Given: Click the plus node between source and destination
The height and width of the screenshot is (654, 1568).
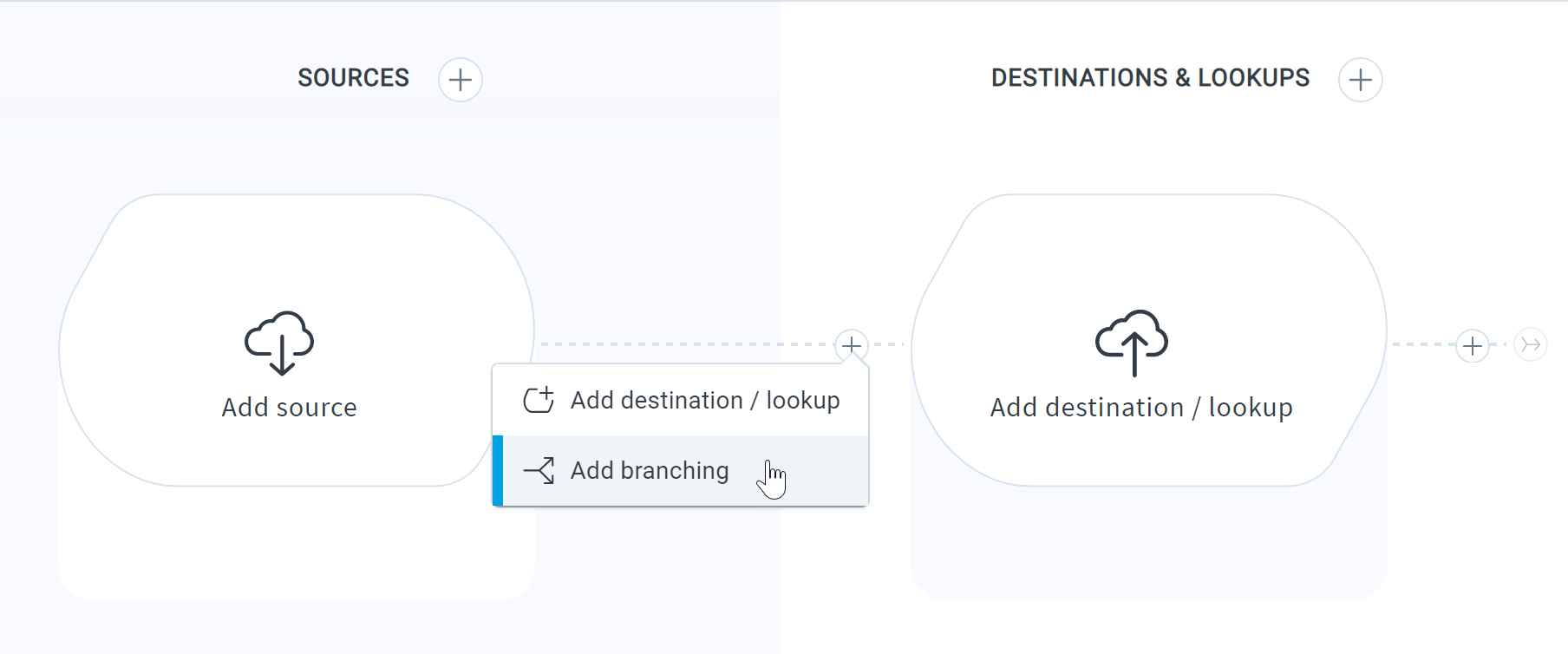Looking at the screenshot, I should (852, 345).
